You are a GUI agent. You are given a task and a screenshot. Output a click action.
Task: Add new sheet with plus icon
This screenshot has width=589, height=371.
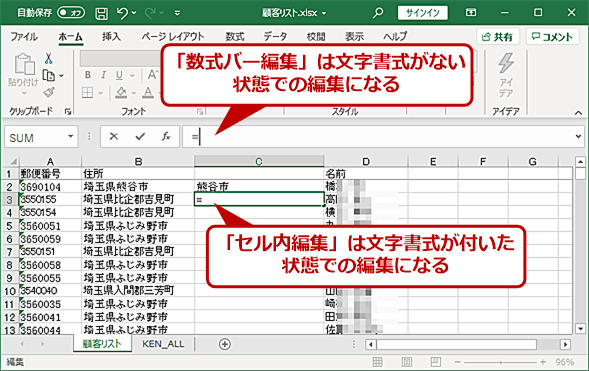(225, 344)
